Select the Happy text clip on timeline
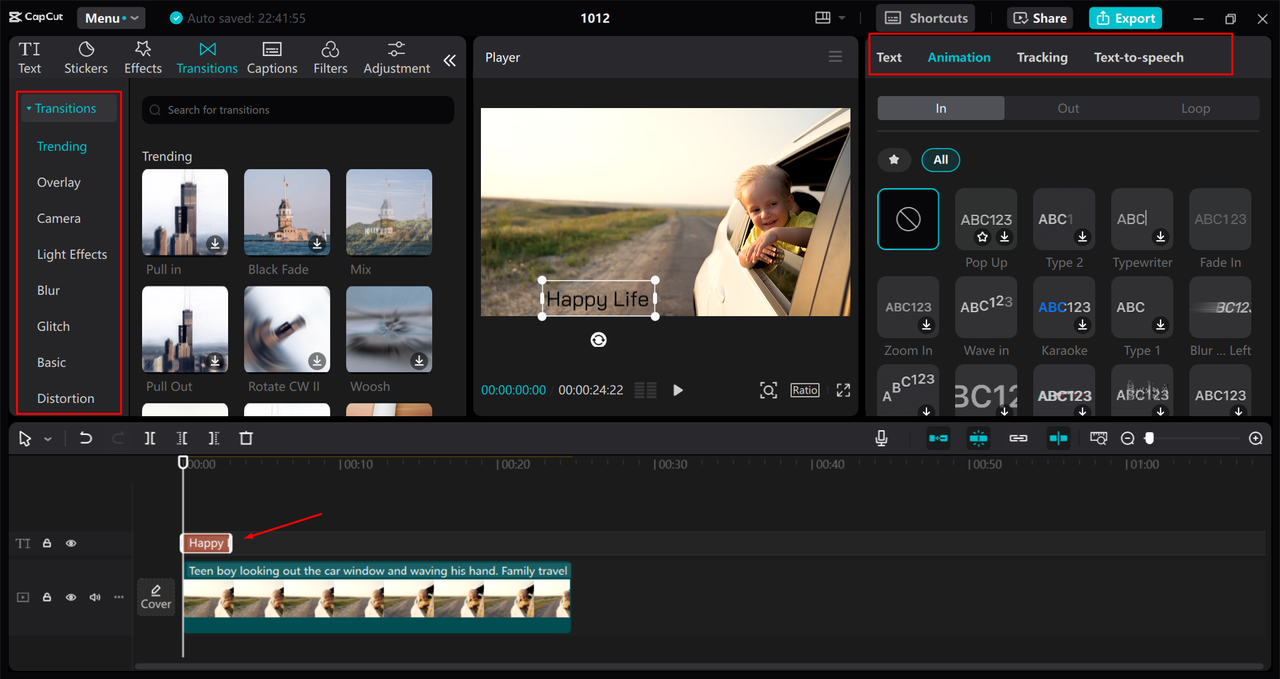1280x679 pixels. tap(206, 543)
